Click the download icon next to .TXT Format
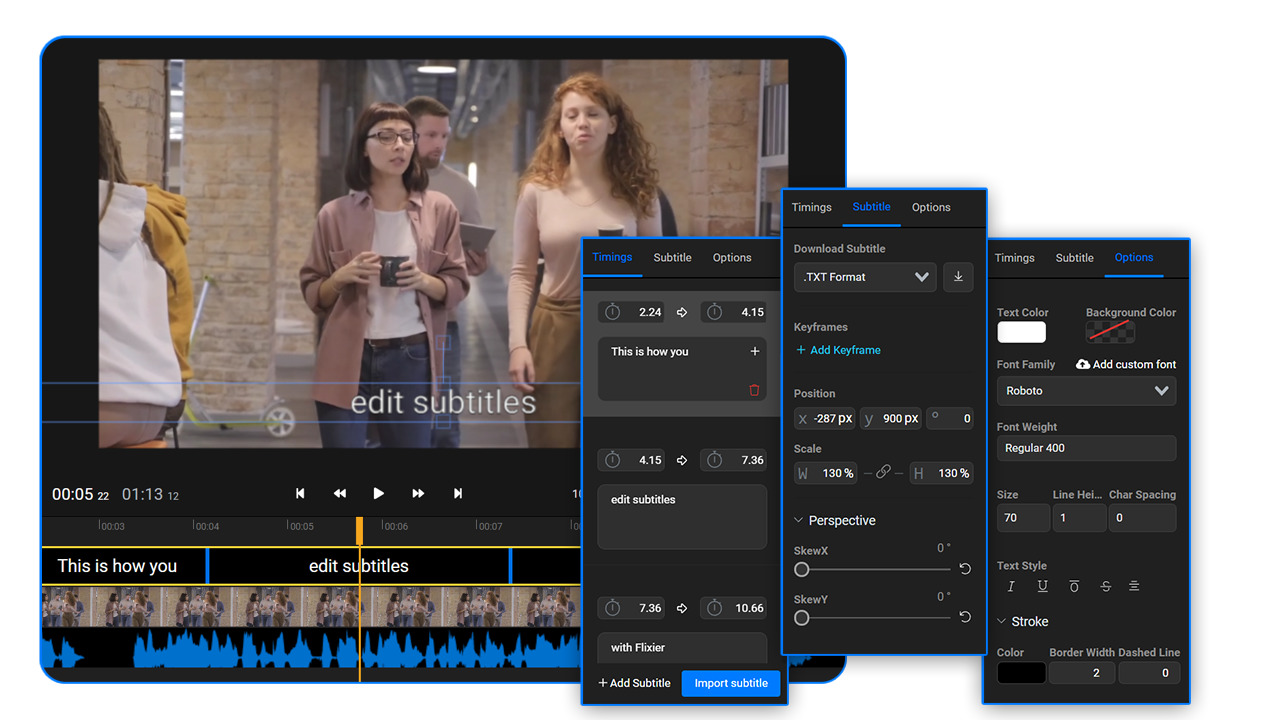1280x720 pixels. (958, 277)
